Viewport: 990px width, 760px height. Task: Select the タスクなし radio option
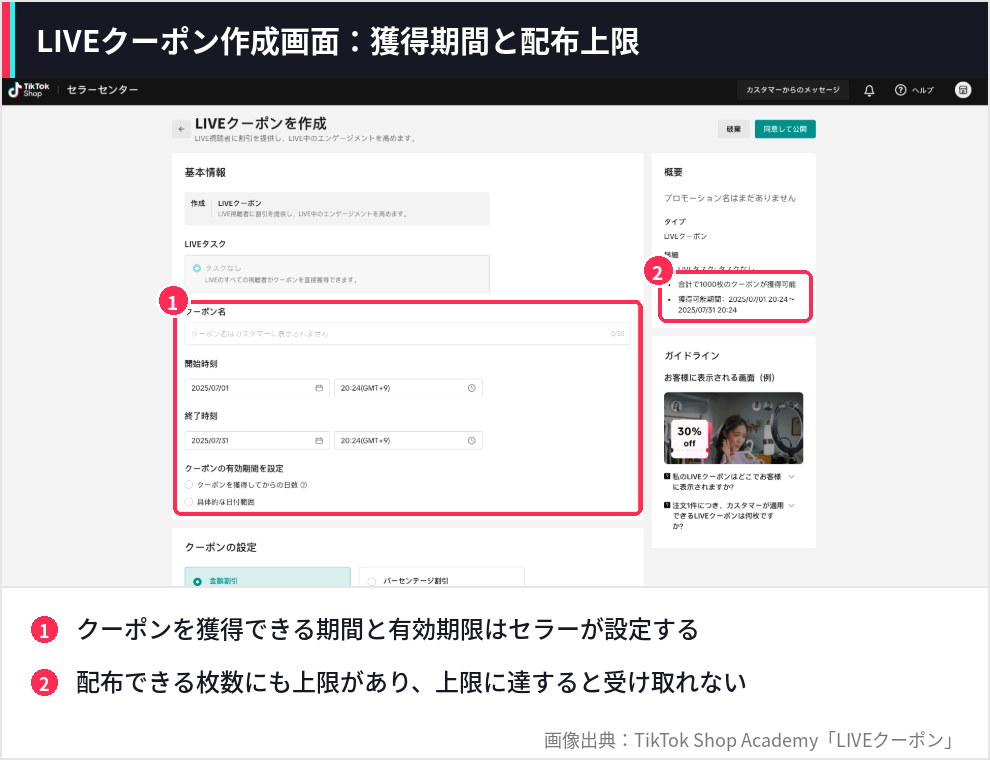point(197,268)
